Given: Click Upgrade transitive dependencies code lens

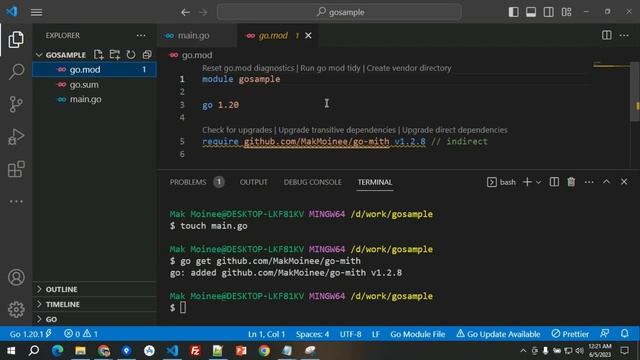Looking at the screenshot, I should tap(337, 130).
